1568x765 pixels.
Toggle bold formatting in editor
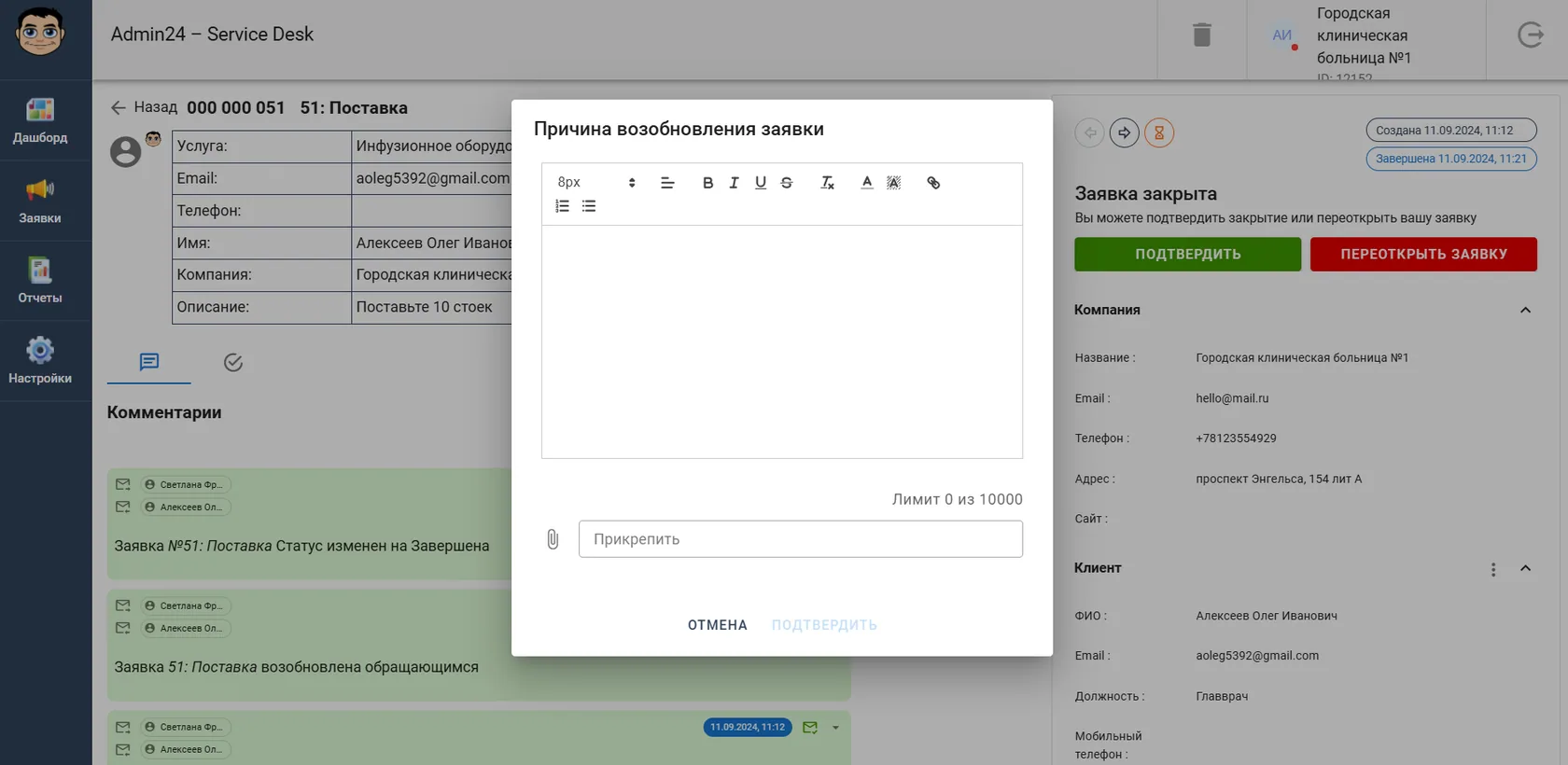707,183
